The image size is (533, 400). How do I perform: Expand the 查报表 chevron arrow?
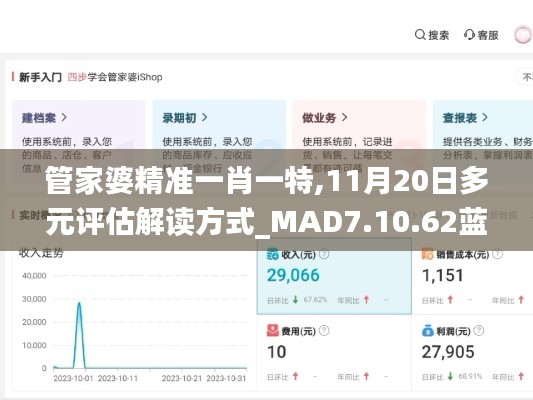pyautogui.click(x=485, y=118)
